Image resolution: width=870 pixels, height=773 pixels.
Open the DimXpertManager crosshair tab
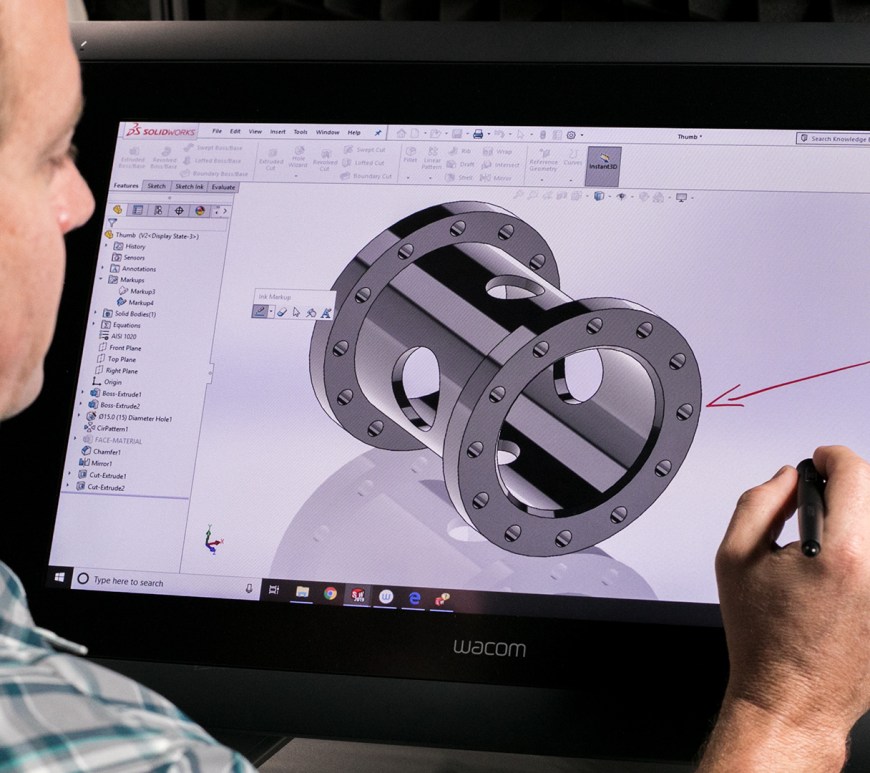click(179, 211)
